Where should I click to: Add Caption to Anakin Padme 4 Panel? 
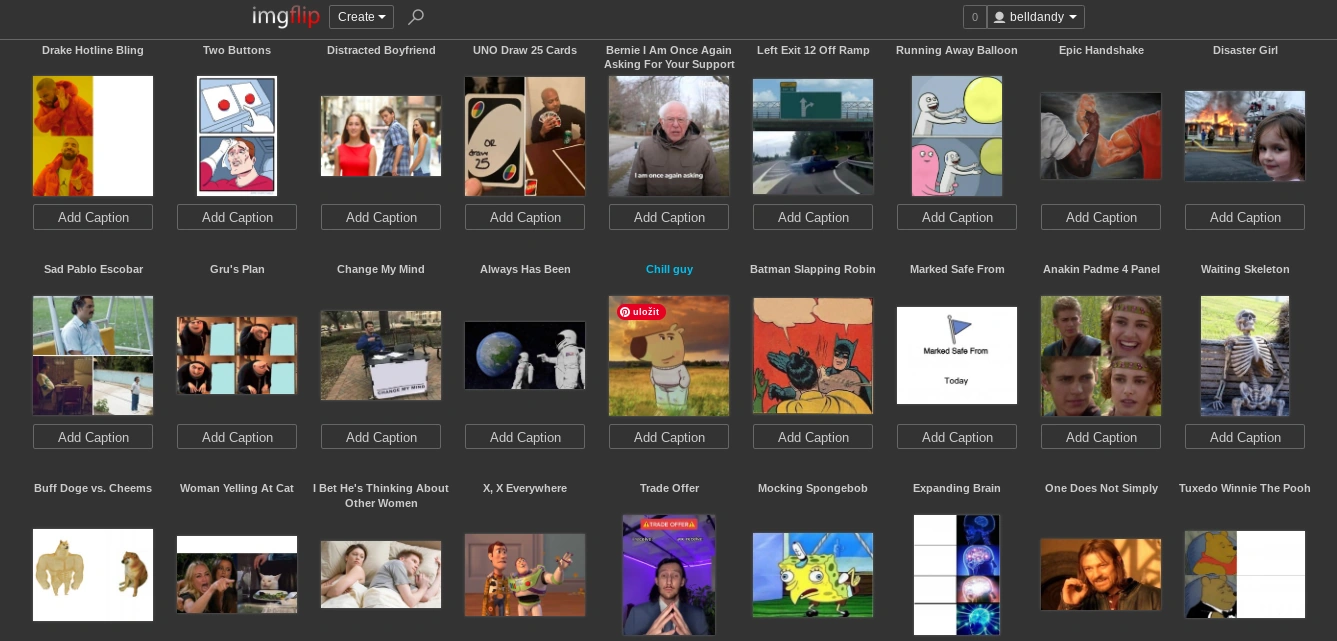[x=1101, y=437]
